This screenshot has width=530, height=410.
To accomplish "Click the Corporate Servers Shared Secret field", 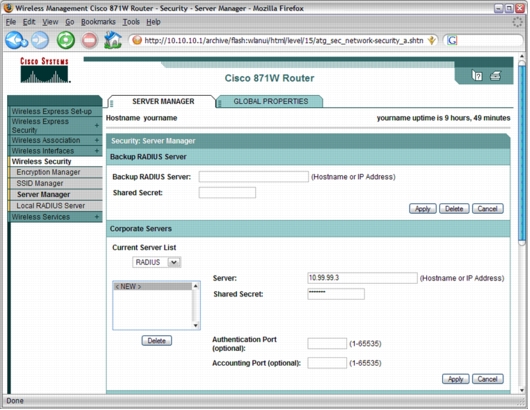I will [x=336, y=294].
